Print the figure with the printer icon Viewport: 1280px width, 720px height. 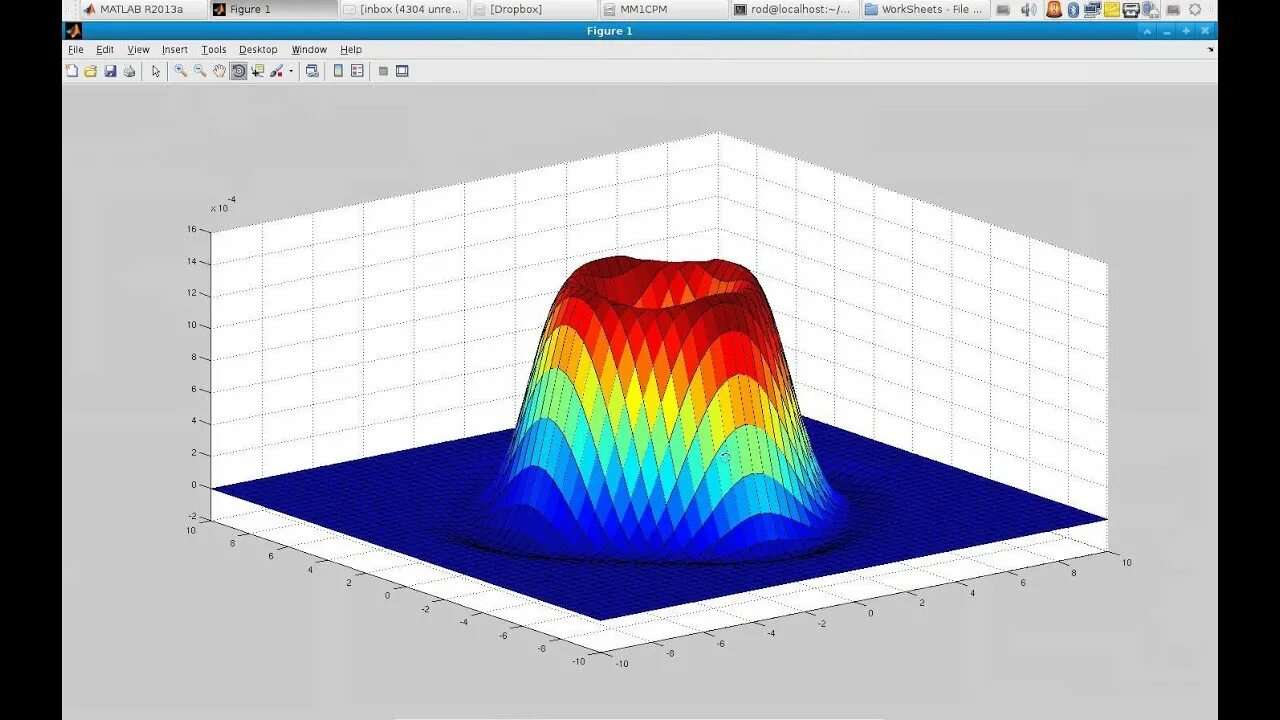(x=129, y=71)
